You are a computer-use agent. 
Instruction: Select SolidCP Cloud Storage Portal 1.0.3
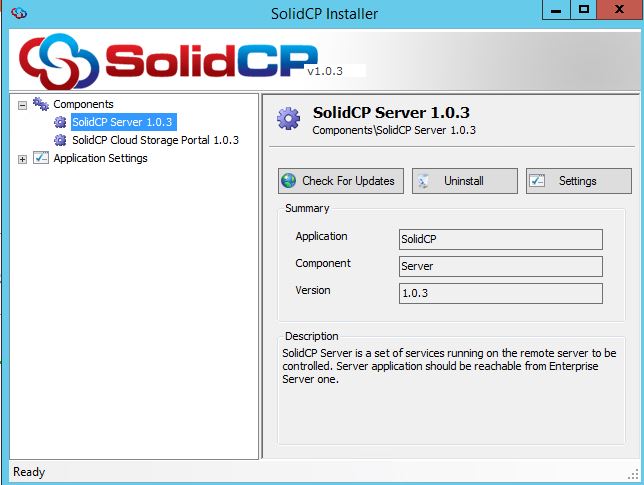(155, 140)
